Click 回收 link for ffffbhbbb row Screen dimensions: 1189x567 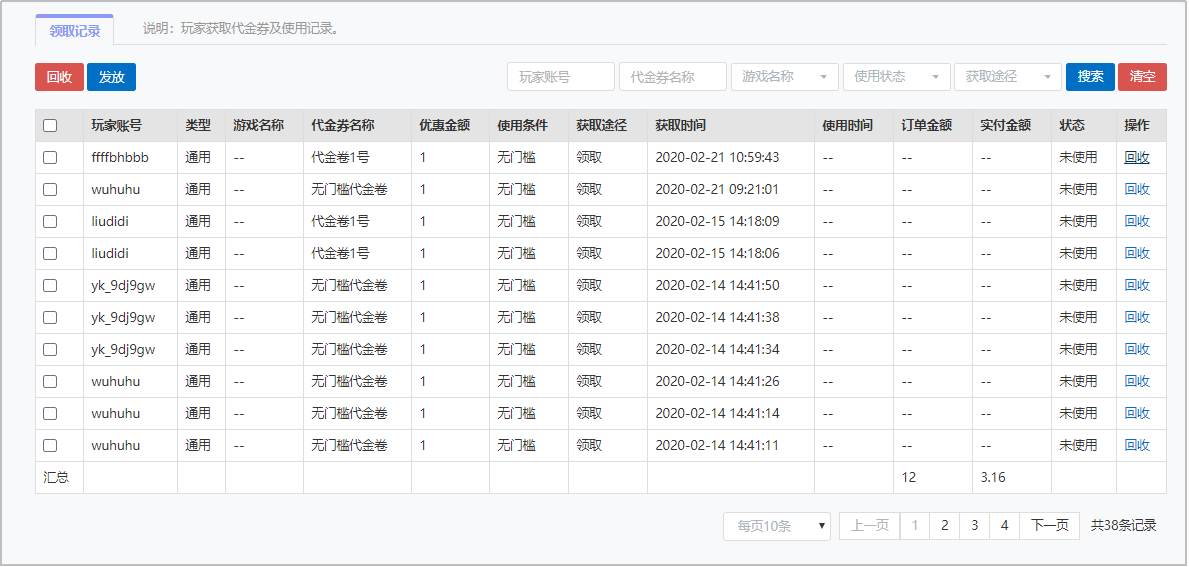point(1137,158)
